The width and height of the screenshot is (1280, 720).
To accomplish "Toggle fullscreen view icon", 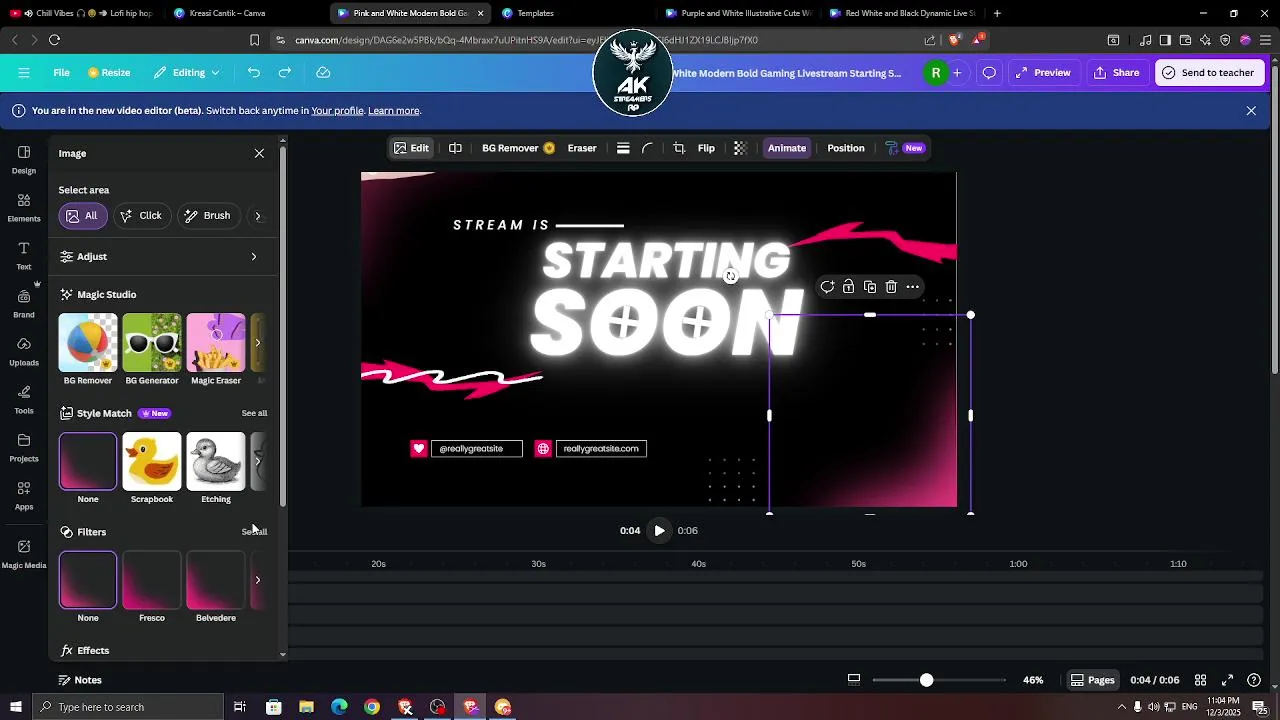I will 1227,680.
